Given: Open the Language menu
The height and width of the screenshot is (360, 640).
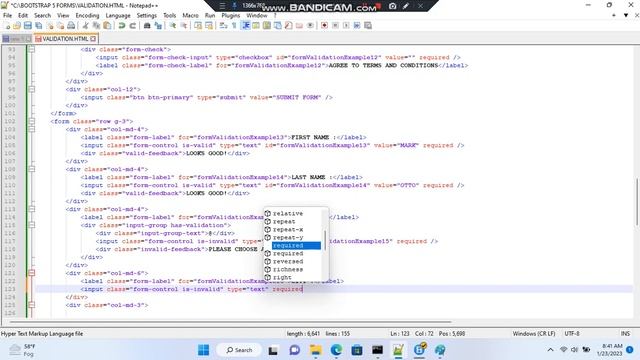Looking at the screenshot, I should coord(118,16).
